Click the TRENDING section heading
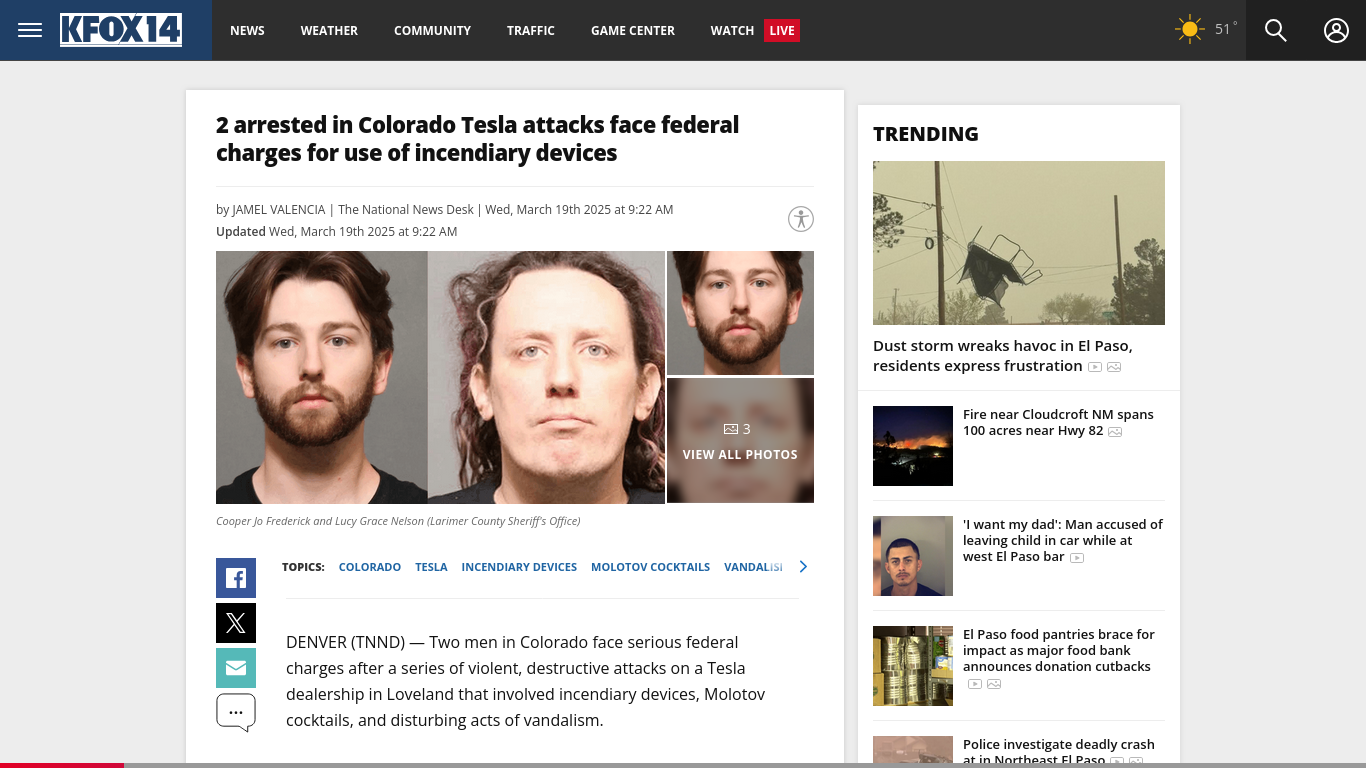This screenshot has height=768, width=1366. (x=926, y=134)
